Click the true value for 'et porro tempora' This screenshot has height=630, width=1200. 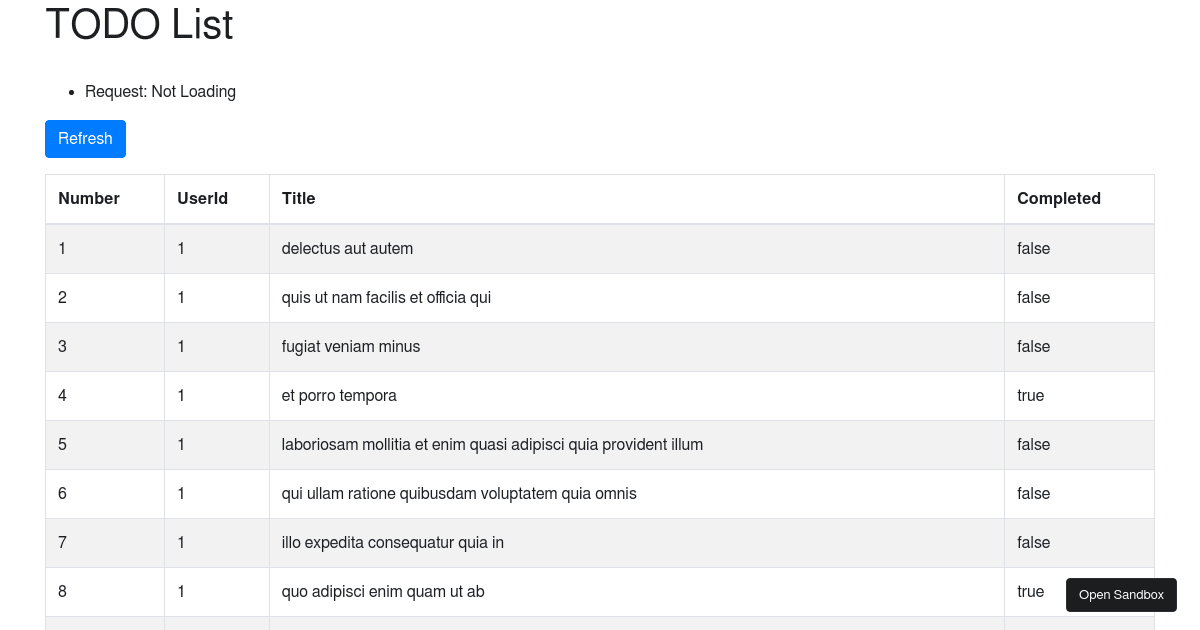coord(1030,395)
